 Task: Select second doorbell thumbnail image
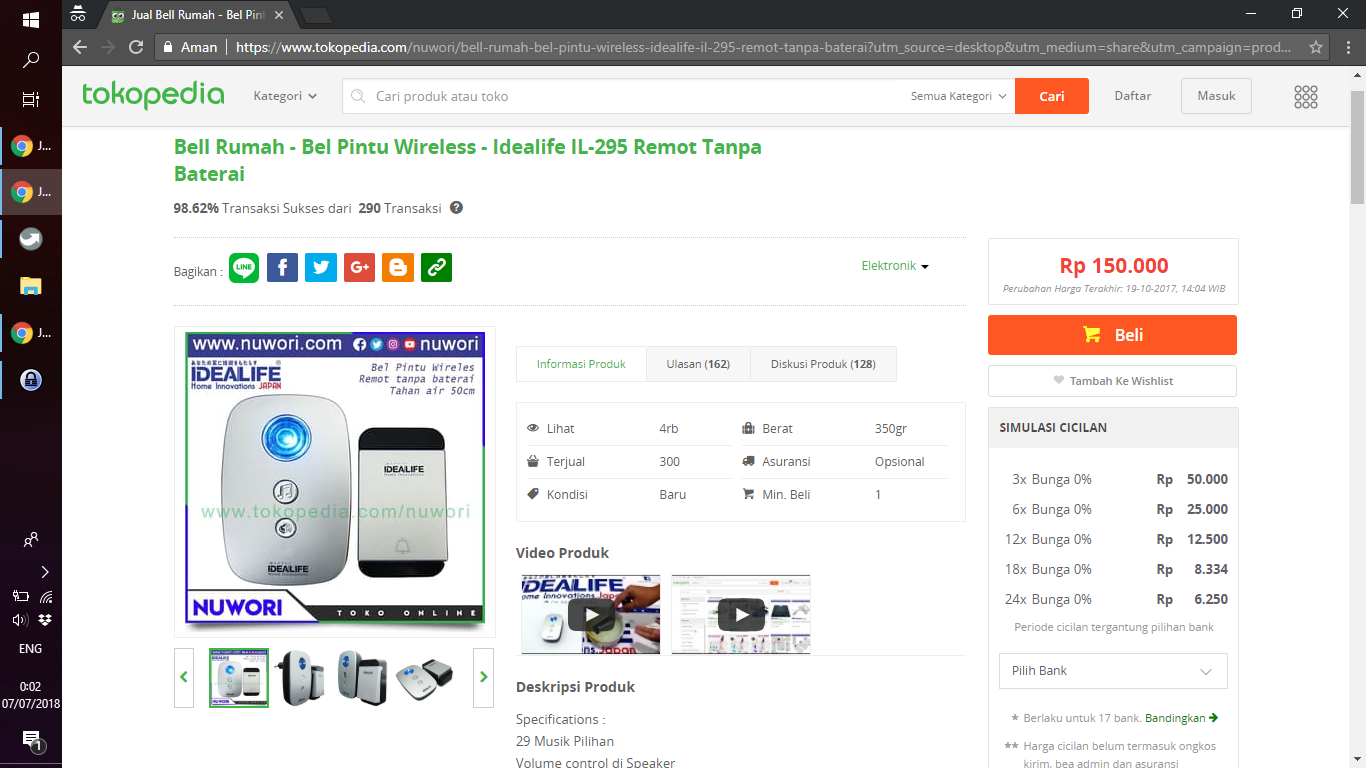point(299,677)
